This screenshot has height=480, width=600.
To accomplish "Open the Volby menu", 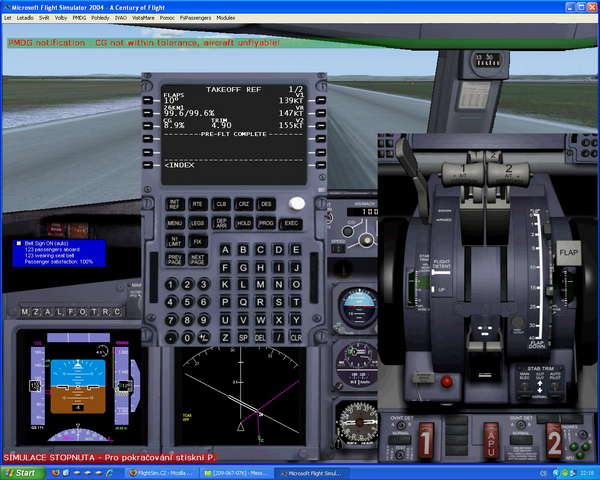I will tap(61, 18).
